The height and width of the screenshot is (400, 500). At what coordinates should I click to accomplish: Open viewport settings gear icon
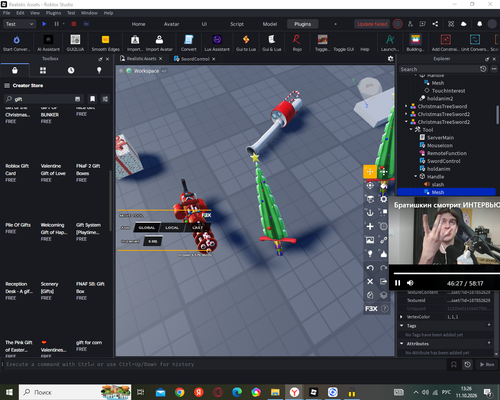(390, 59)
